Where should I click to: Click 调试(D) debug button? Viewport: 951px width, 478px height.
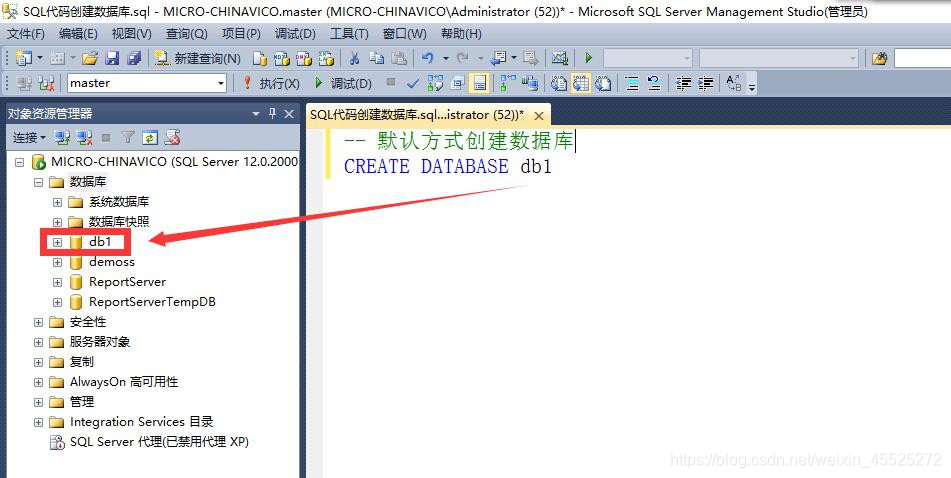click(x=343, y=83)
